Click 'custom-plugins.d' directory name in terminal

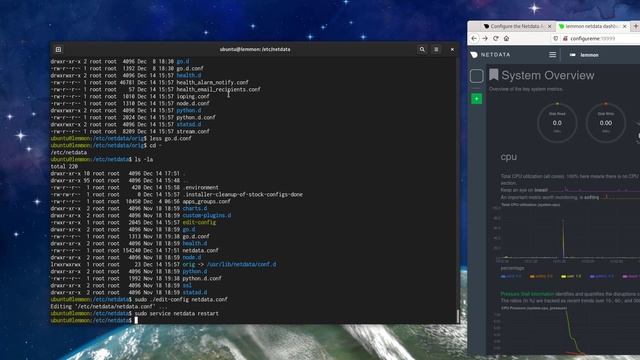(x=207, y=215)
